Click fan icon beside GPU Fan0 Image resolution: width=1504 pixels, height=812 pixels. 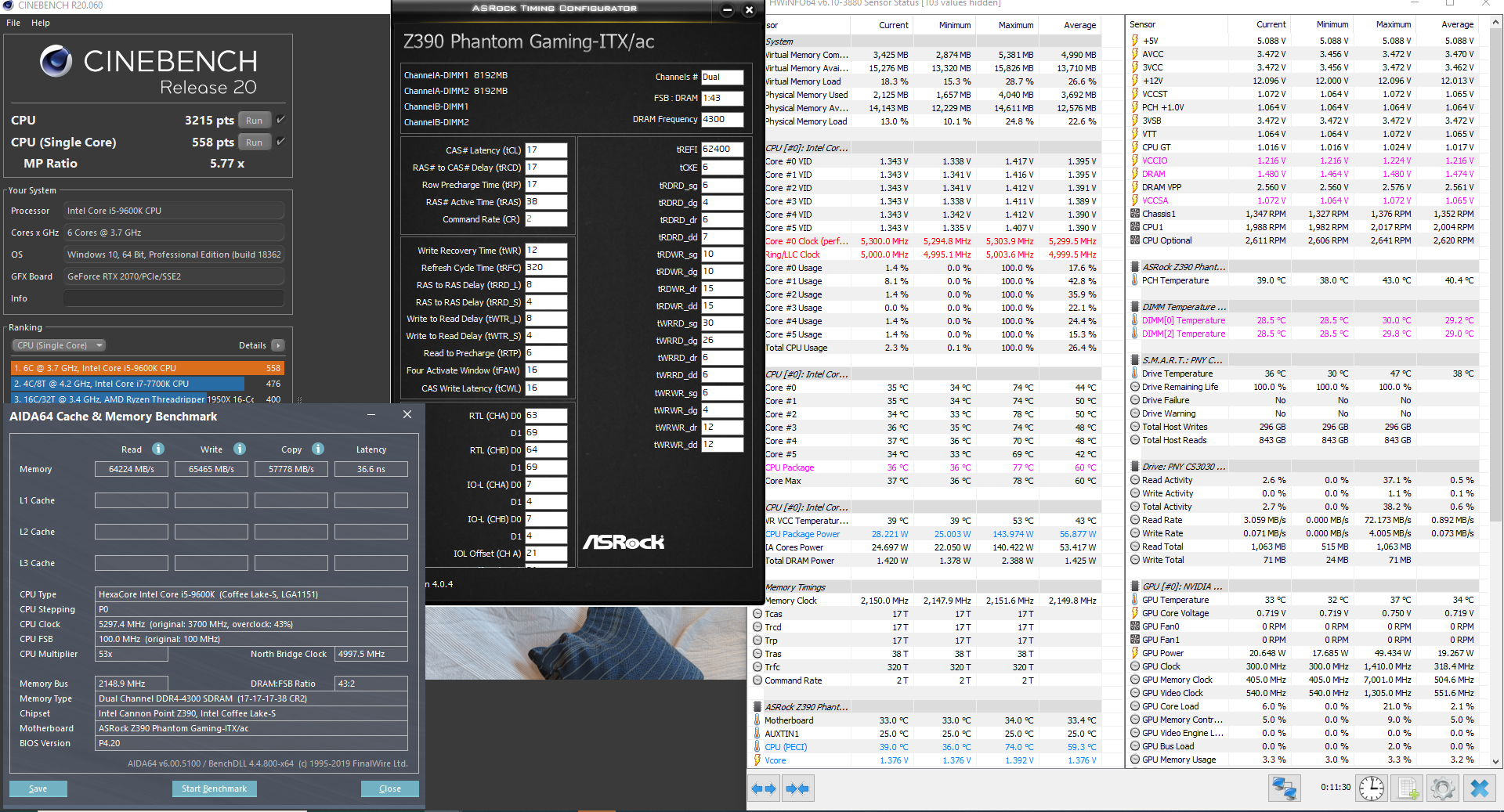pos(1135,626)
